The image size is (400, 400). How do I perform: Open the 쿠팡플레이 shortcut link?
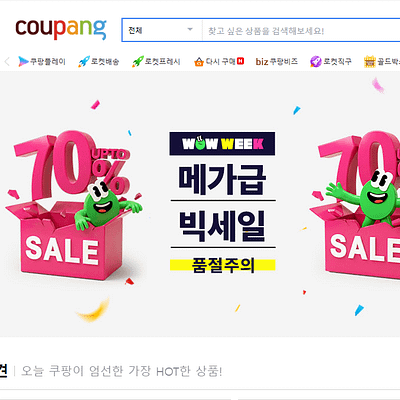point(42,61)
